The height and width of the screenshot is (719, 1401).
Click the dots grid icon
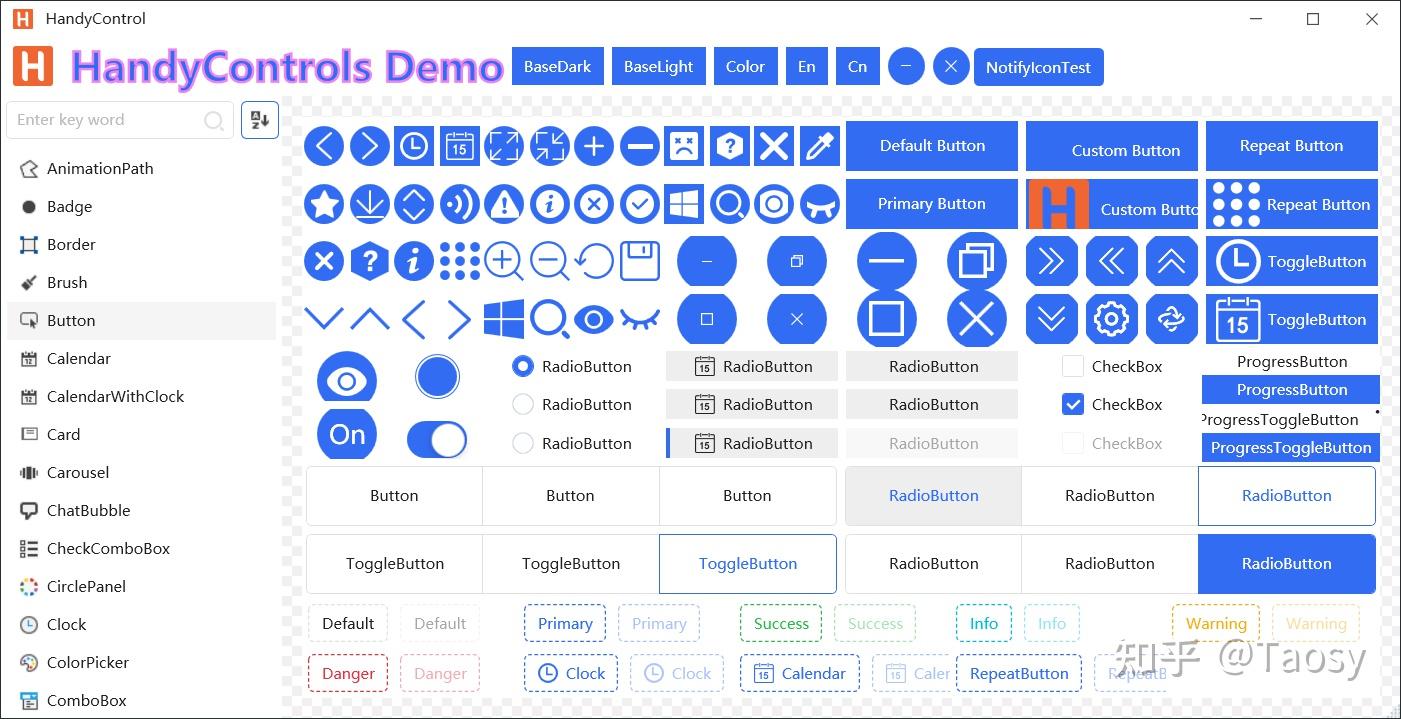coord(459,261)
